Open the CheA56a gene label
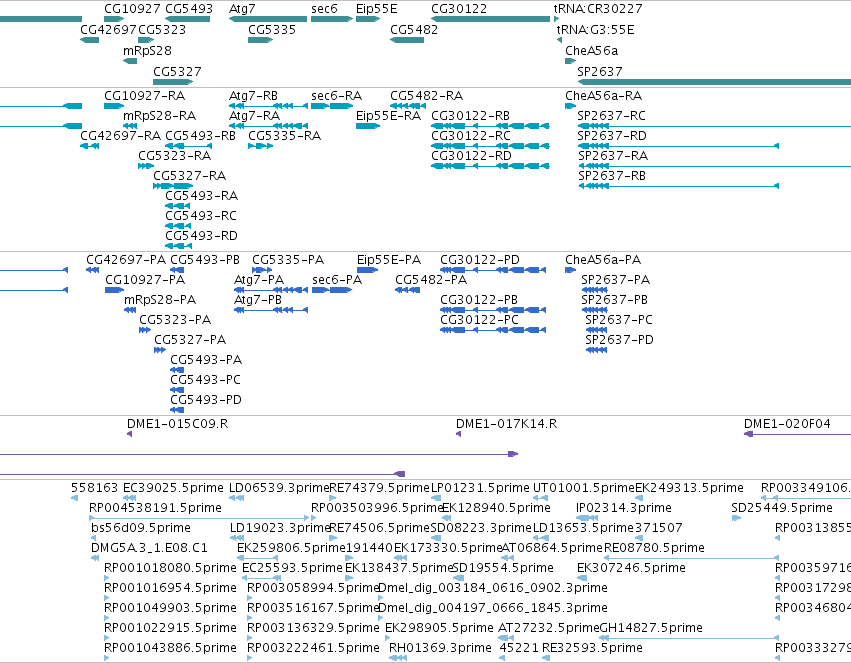This screenshot has width=851, height=663. point(592,50)
